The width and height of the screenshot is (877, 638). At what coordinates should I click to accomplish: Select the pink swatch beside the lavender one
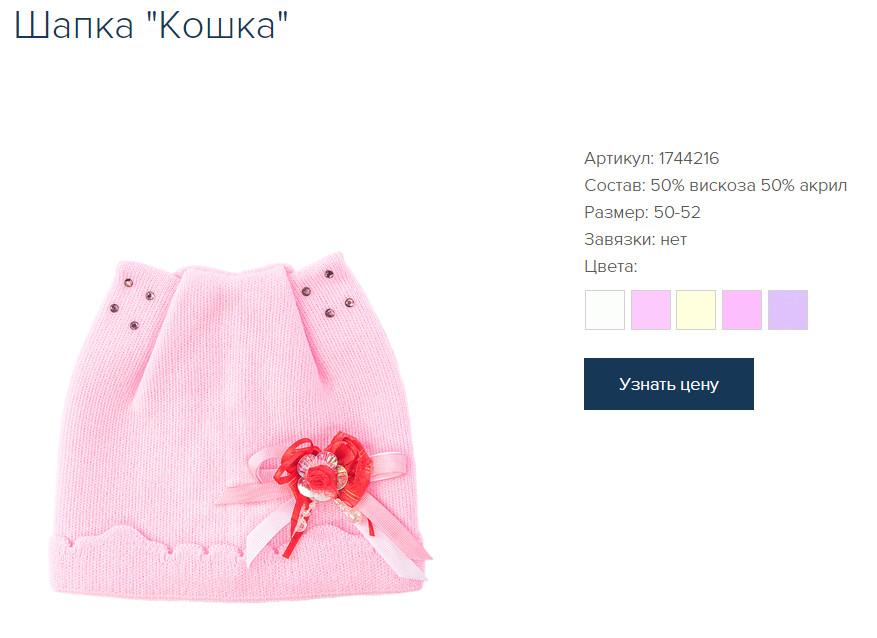(742, 310)
